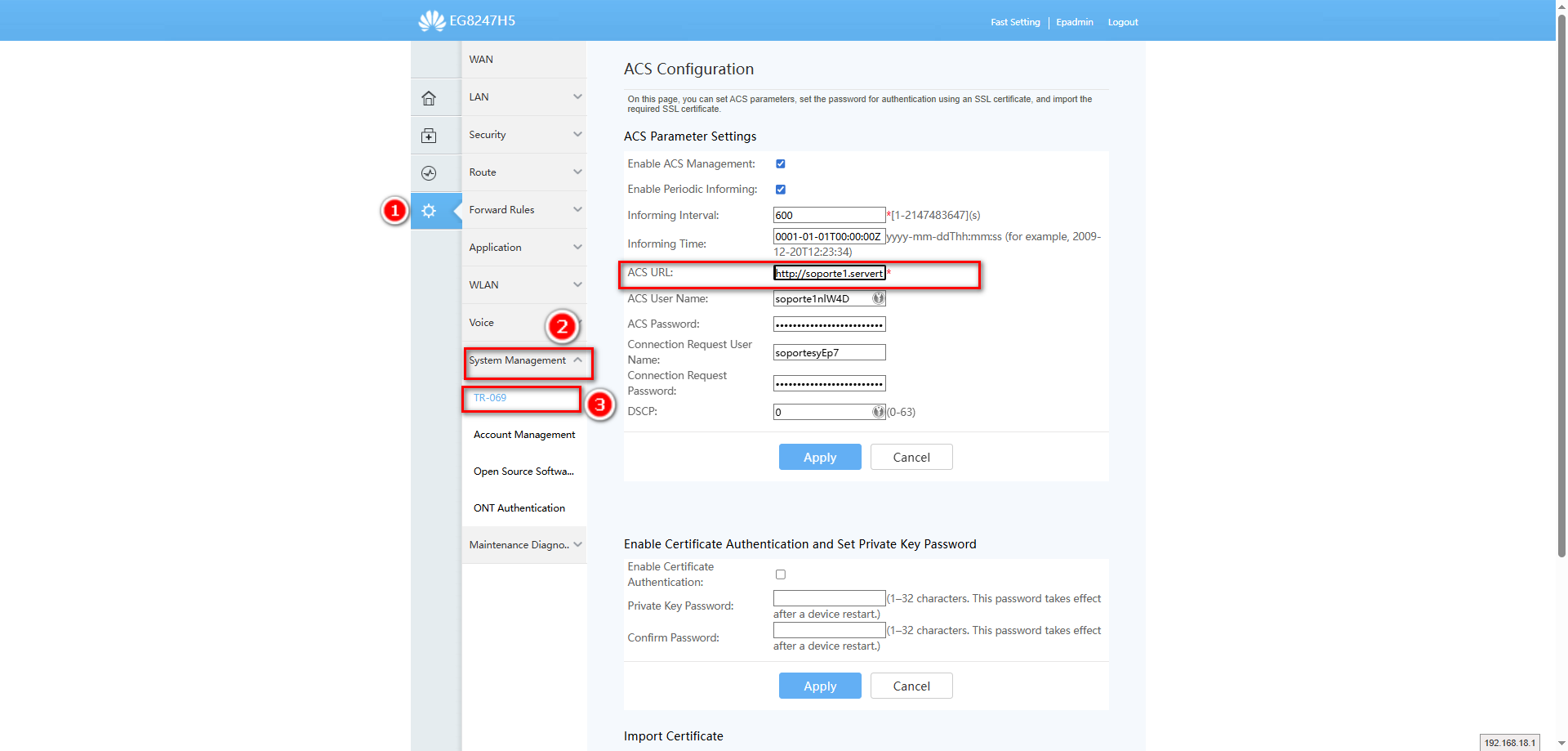Open the pulse monitor icon in sidebar
Image resolution: width=1568 pixels, height=751 pixels.
(429, 173)
